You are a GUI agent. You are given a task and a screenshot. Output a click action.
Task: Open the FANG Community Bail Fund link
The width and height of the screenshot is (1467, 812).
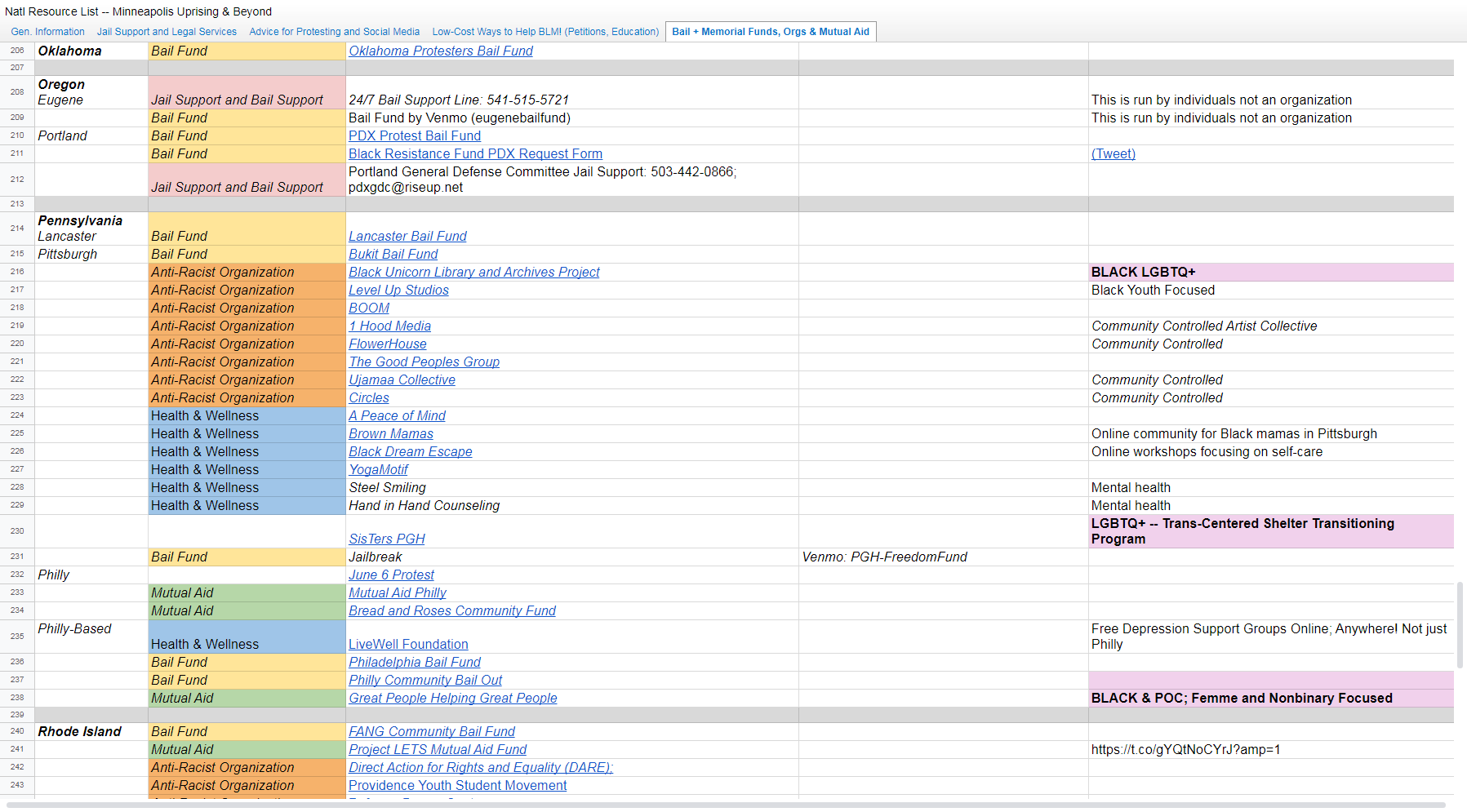point(432,731)
